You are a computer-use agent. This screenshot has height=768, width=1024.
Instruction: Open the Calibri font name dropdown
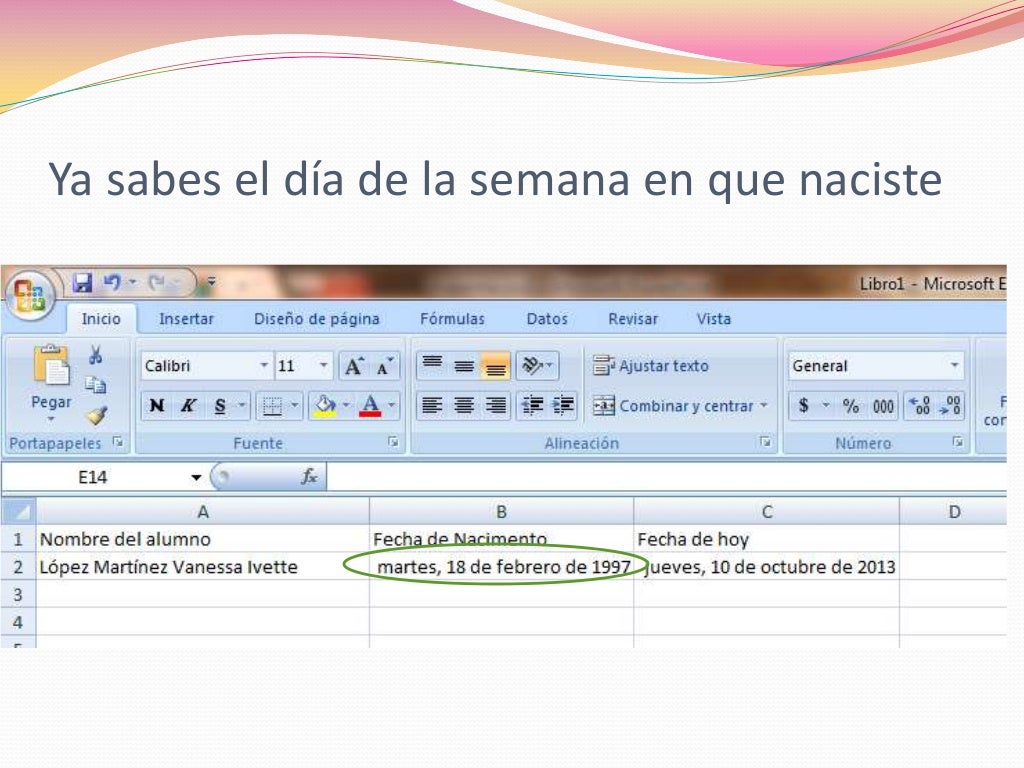[x=264, y=366]
